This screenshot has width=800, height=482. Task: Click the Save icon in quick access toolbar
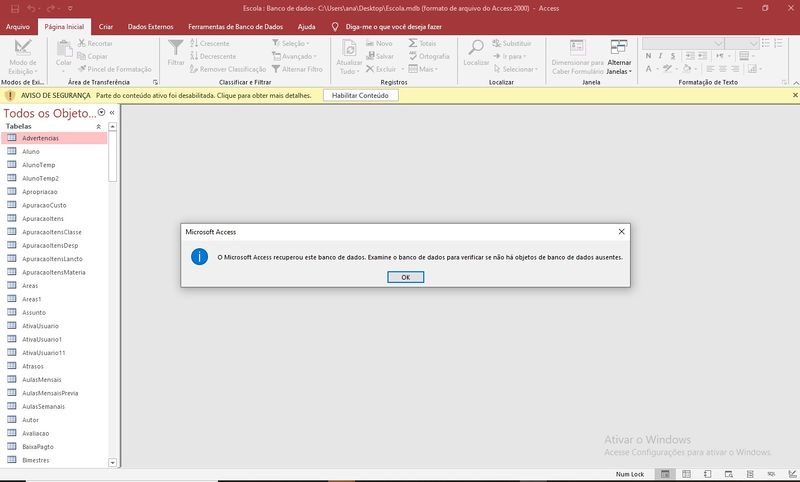15,8
